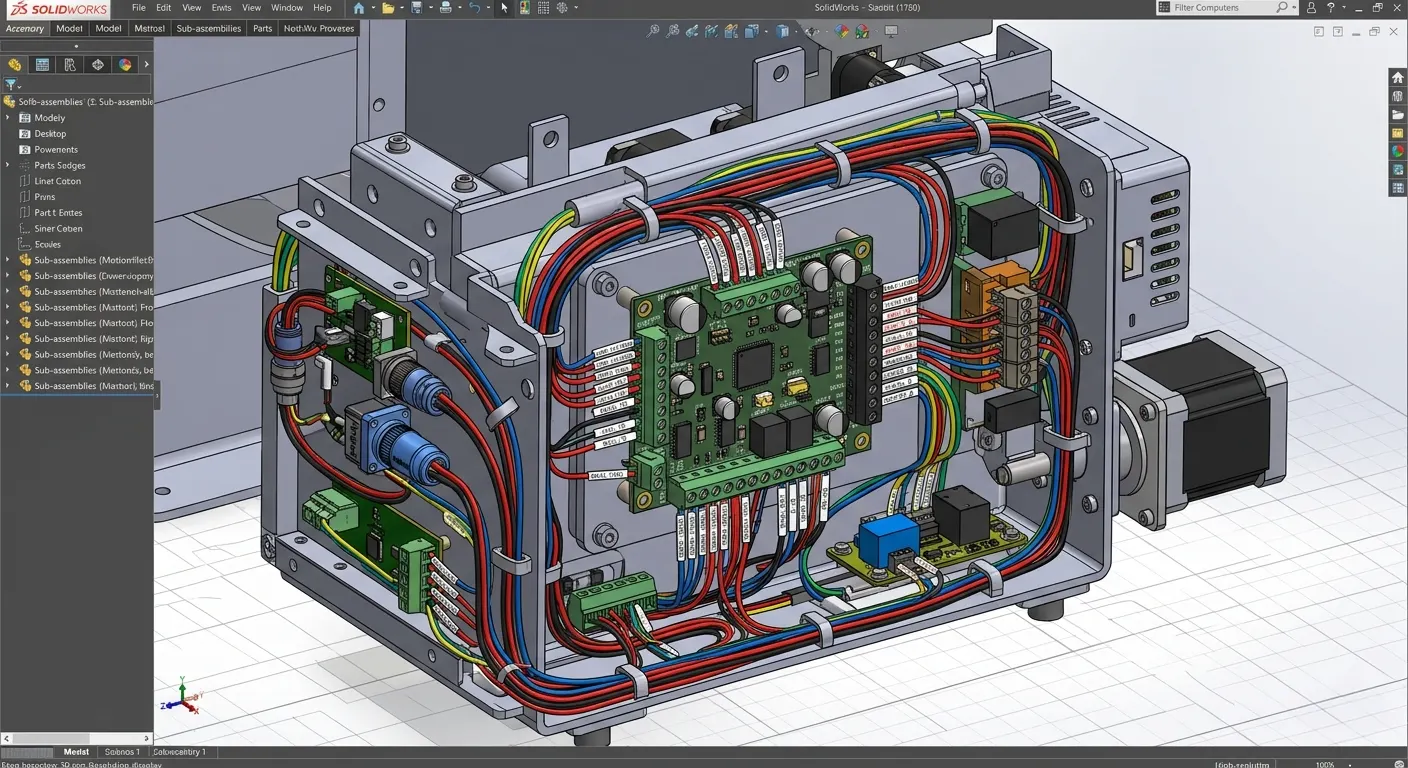The height and width of the screenshot is (768, 1408).
Task: Switch to the Accenory ribbon tab
Action: coord(25,28)
